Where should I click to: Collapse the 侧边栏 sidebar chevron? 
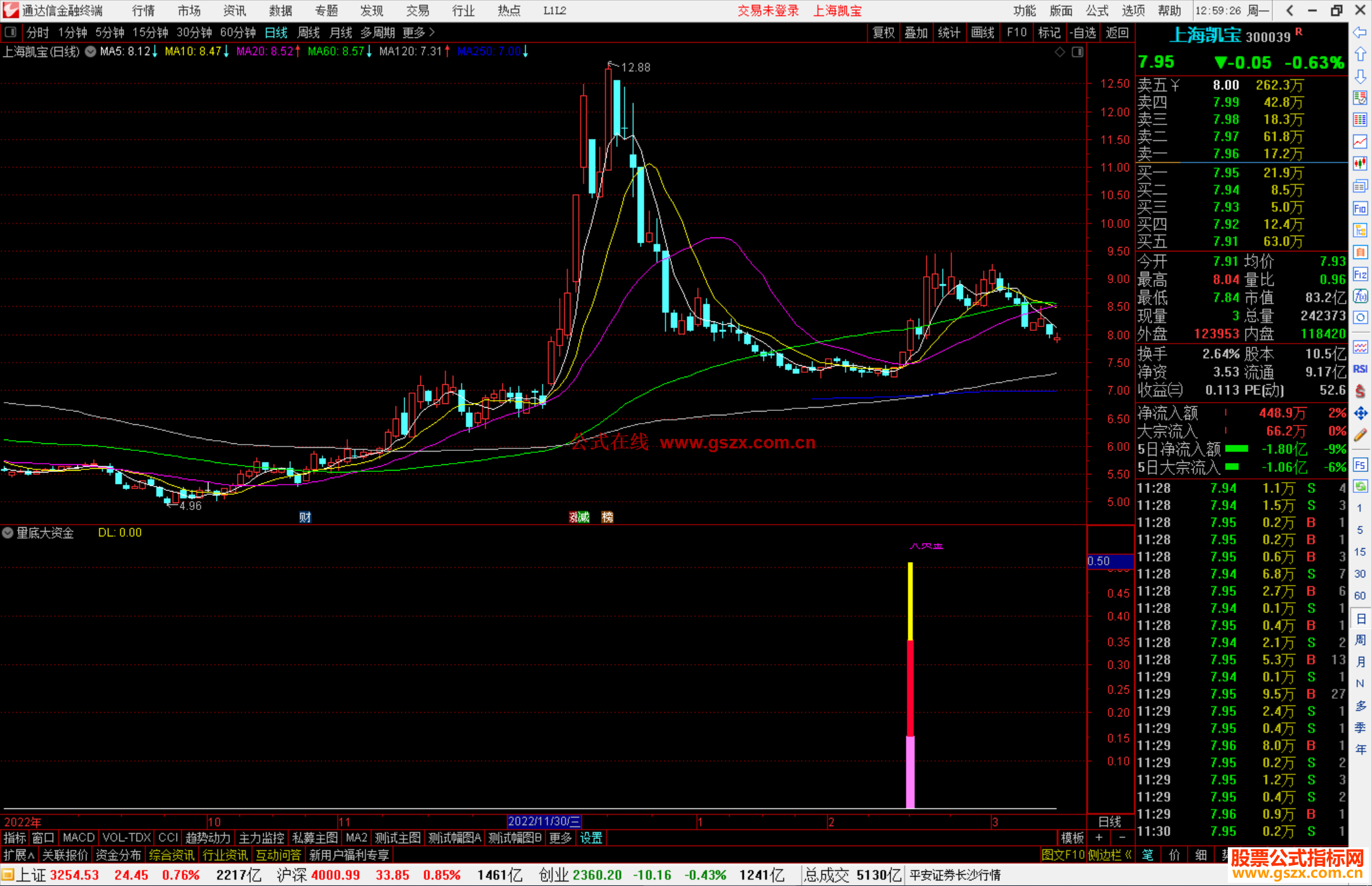point(1128,855)
